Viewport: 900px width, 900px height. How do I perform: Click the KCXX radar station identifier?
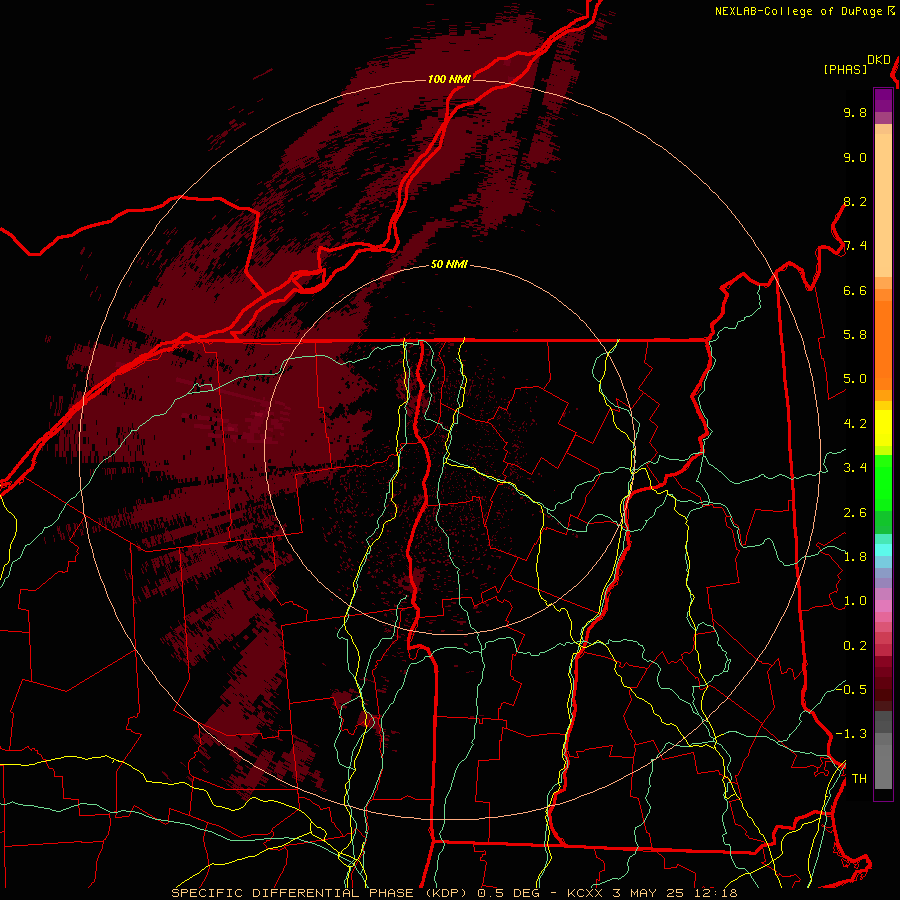[x=585, y=893]
